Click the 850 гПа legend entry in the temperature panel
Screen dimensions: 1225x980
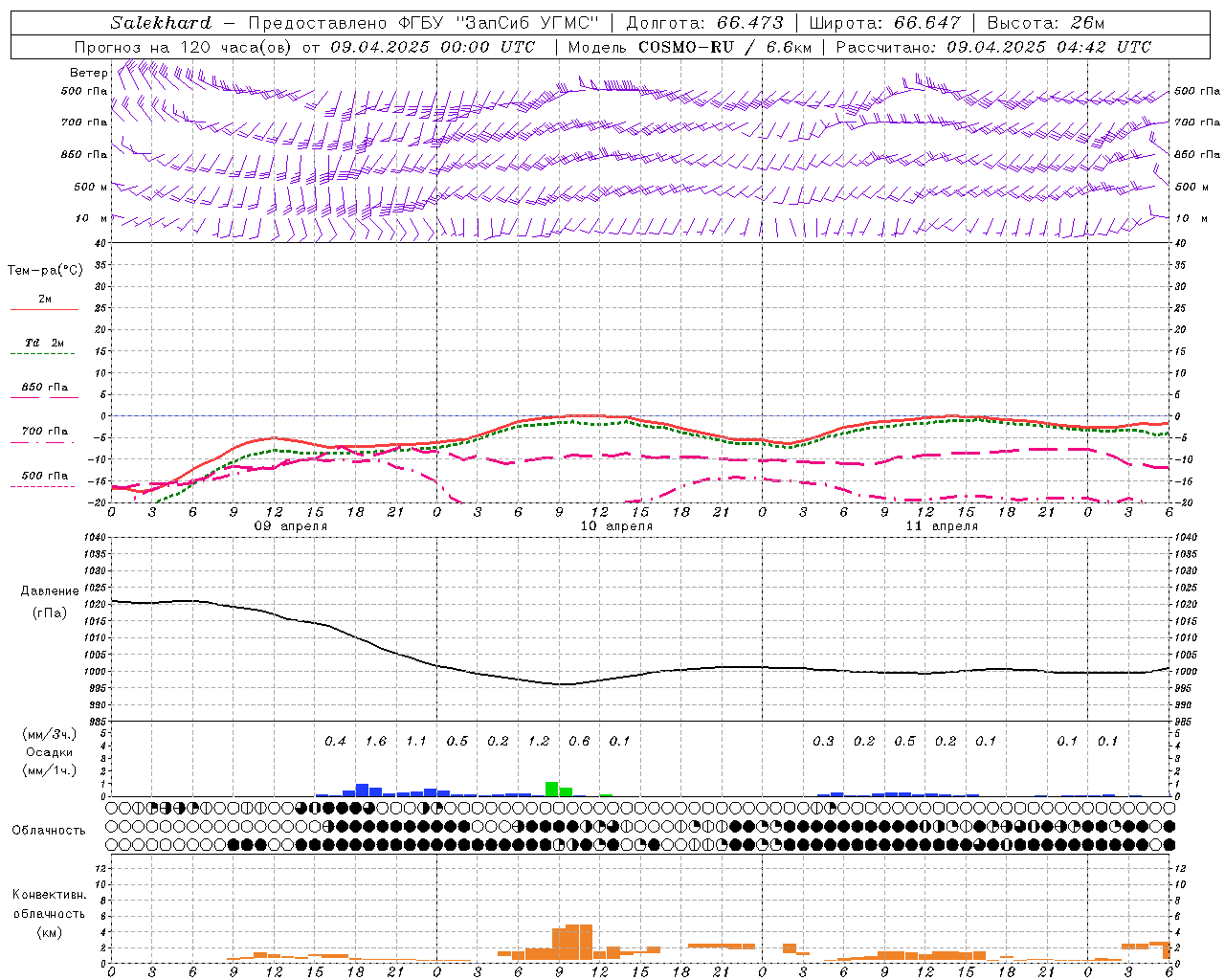coord(45,388)
